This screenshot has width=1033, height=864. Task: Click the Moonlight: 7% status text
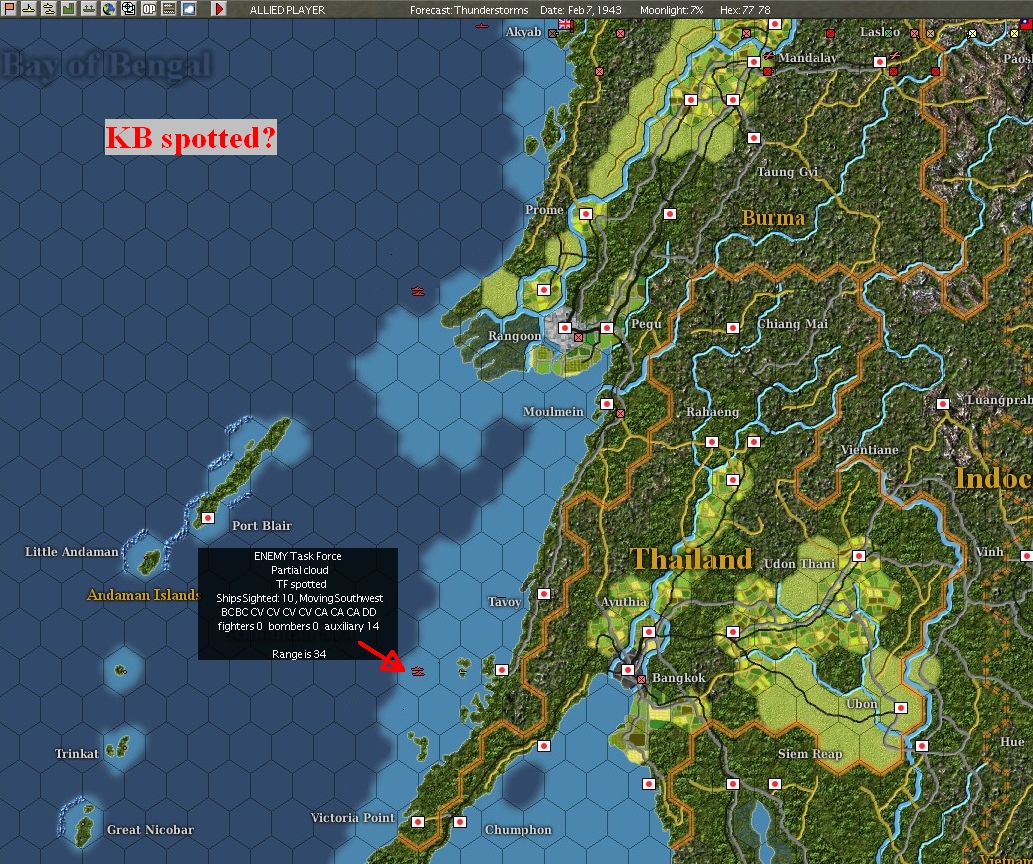(671, 10)
